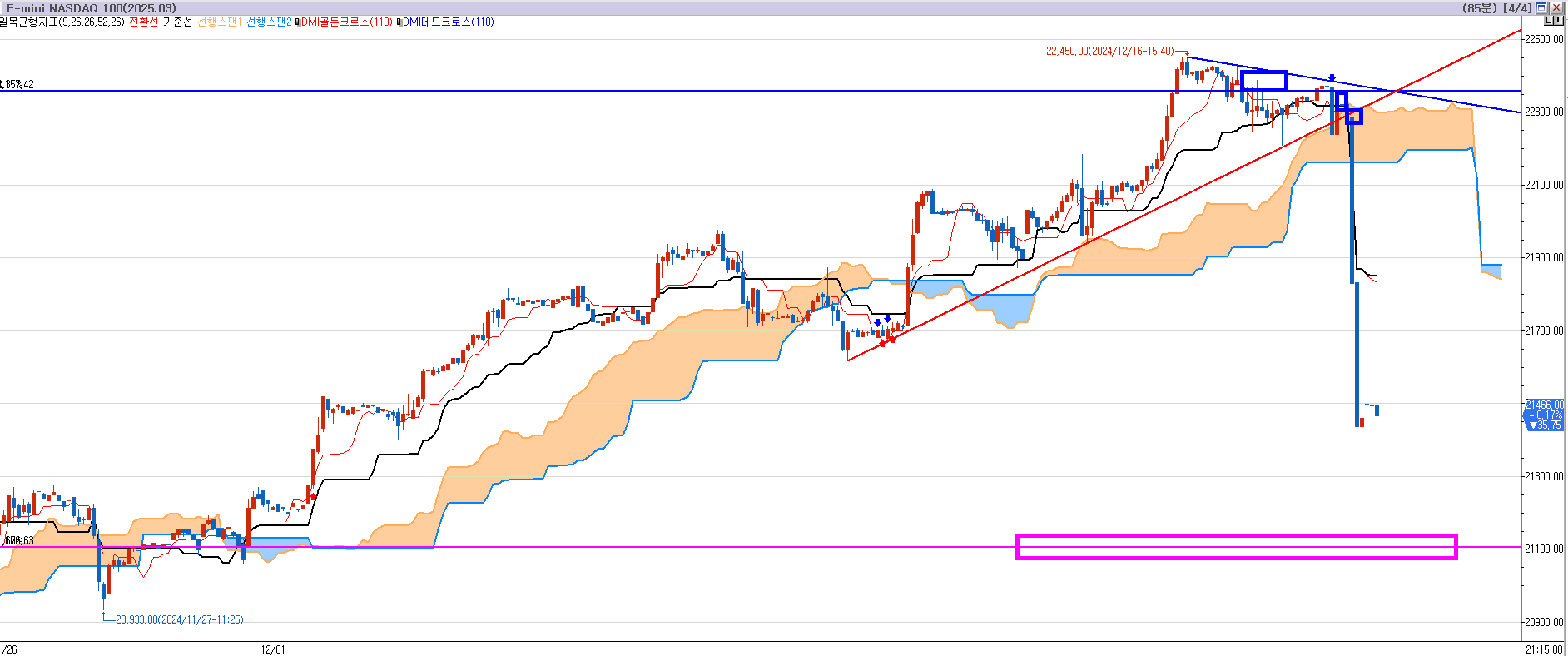Click the E-mini NASDAQ 100(2025.03) title
Image resolution: width=1568 pixels, height=656 pixels.
(x=92, y=8)
